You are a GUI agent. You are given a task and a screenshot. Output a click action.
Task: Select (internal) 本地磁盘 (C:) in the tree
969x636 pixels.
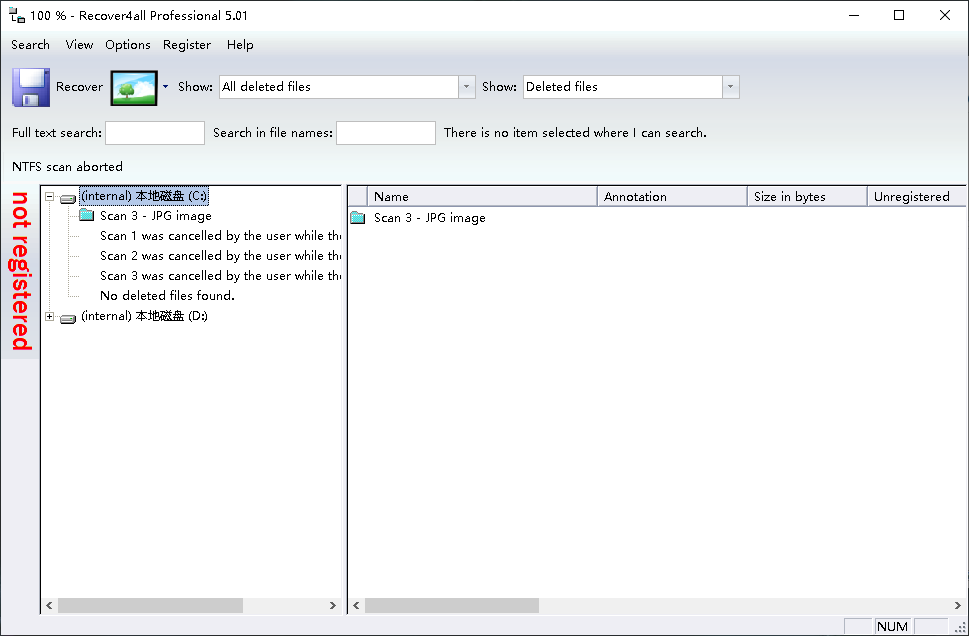pyautogui.click(x=144, y=196)
